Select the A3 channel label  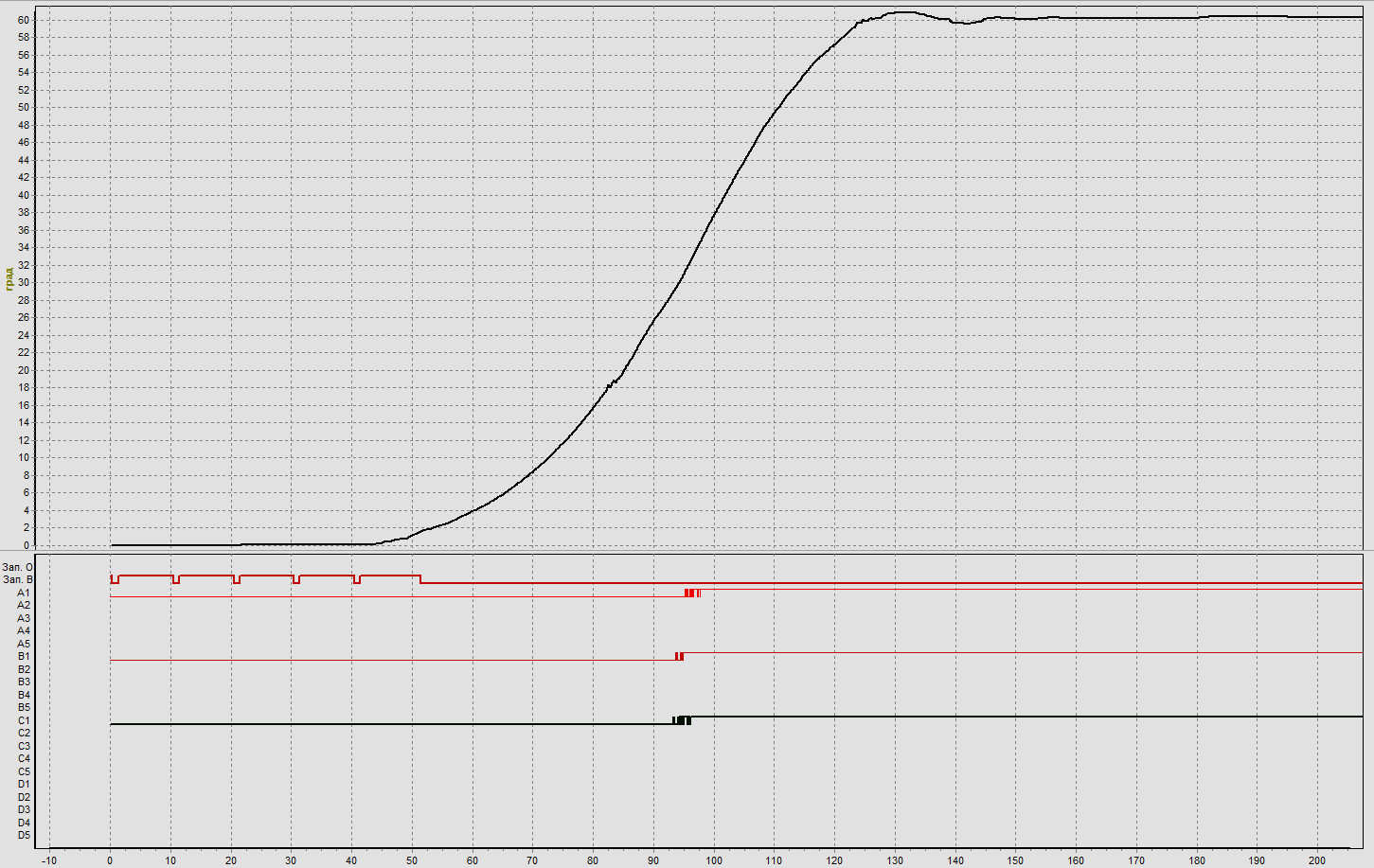tap(24, 618)
